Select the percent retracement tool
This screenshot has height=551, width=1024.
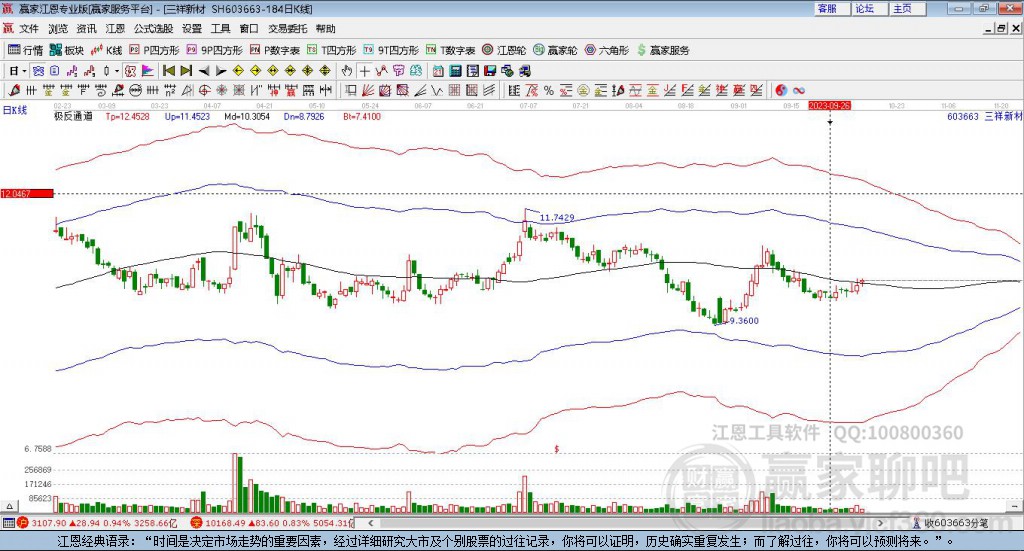(x=549, y=90)
